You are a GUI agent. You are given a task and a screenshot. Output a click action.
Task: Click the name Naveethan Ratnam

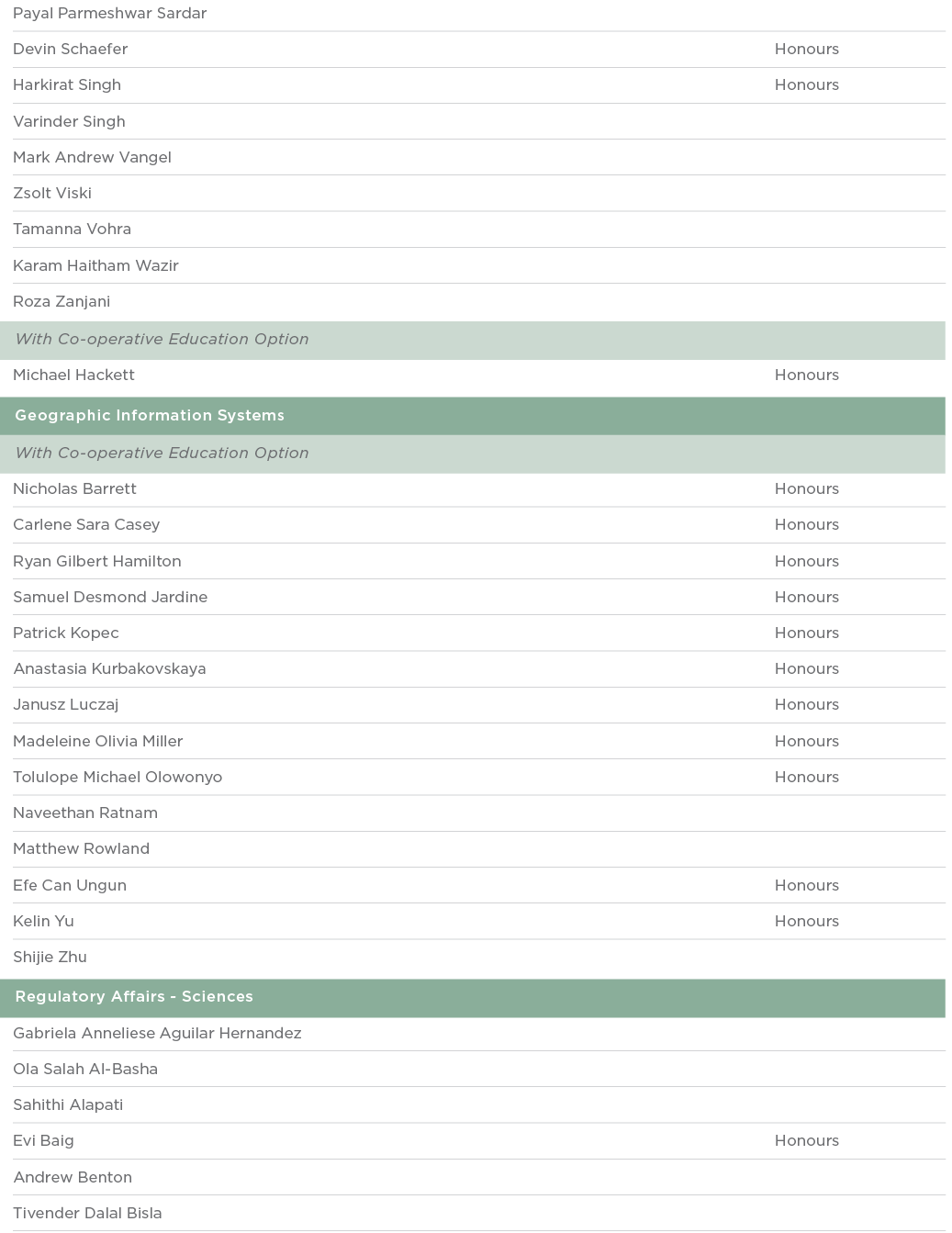pyautogui.click(x=85, y=813)
